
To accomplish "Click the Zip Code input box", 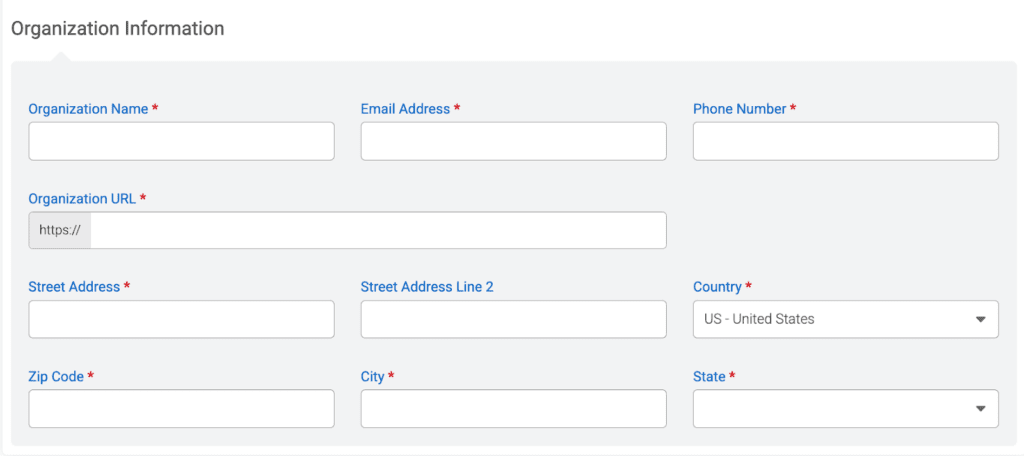I will tap(181, 408).
